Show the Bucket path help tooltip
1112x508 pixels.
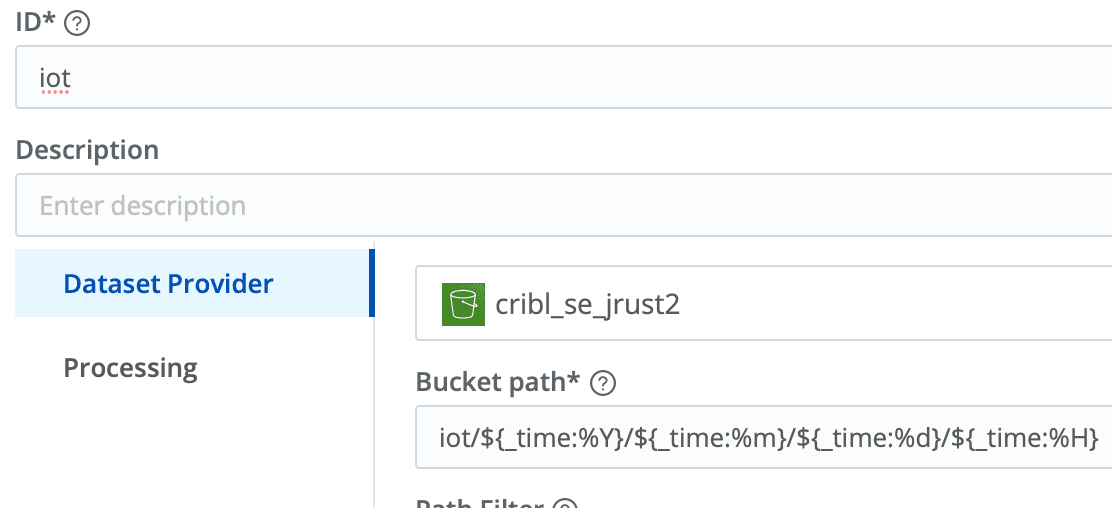603,383
